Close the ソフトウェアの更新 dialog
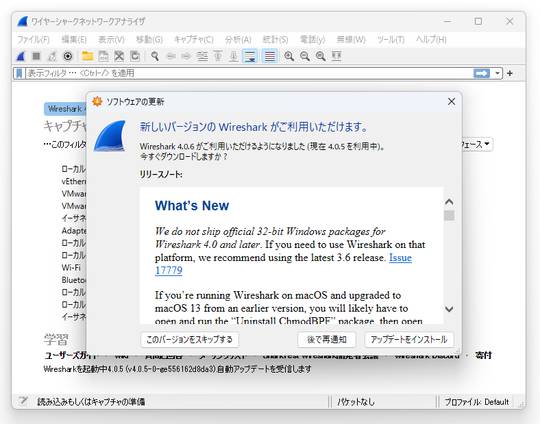 (451, 102)
